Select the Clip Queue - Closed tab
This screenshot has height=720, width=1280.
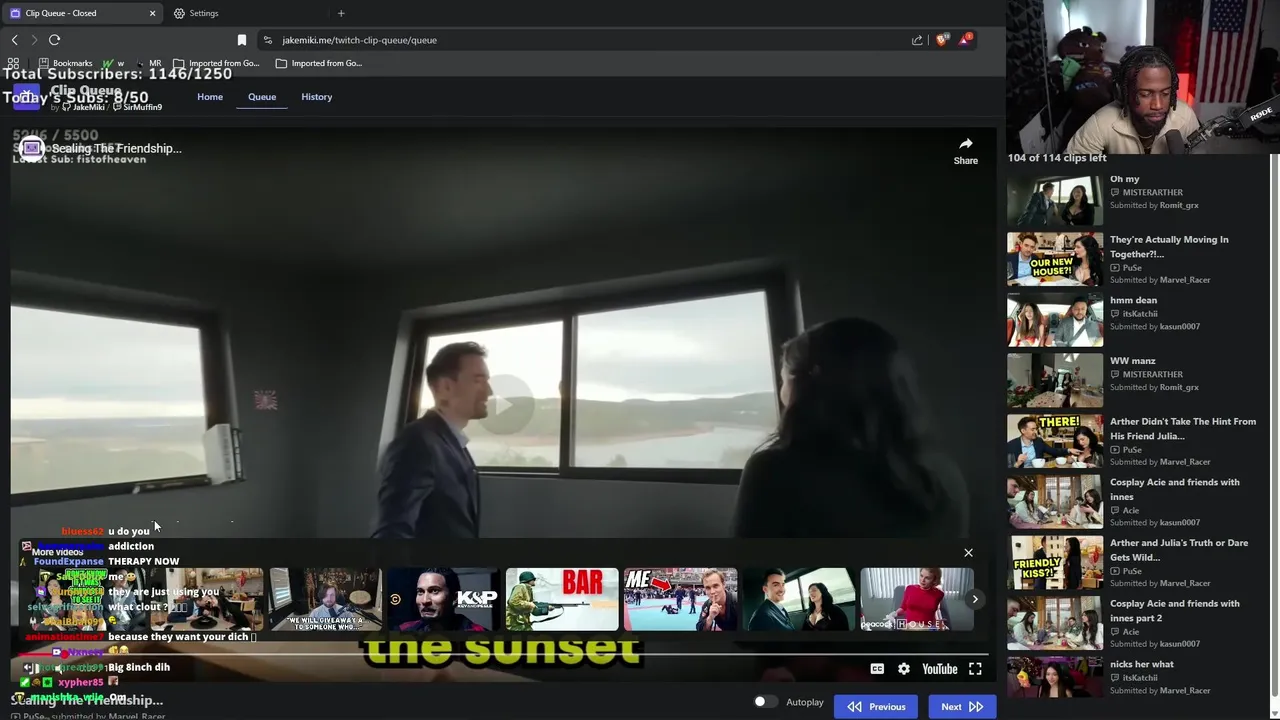click(82, 13)
